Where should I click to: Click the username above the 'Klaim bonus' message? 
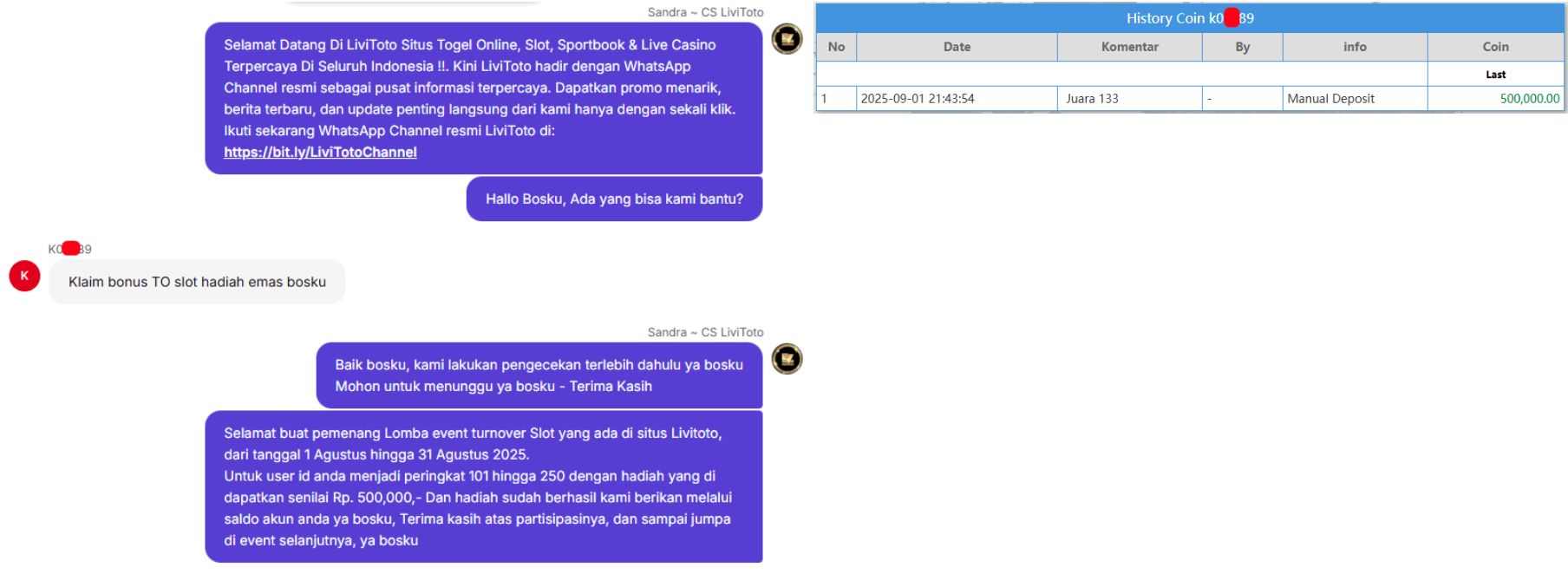tap(69, 249)
